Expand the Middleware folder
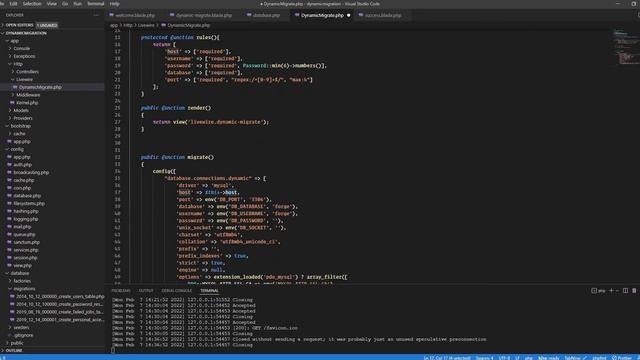 pyautogui.click(x=28, y=95)
